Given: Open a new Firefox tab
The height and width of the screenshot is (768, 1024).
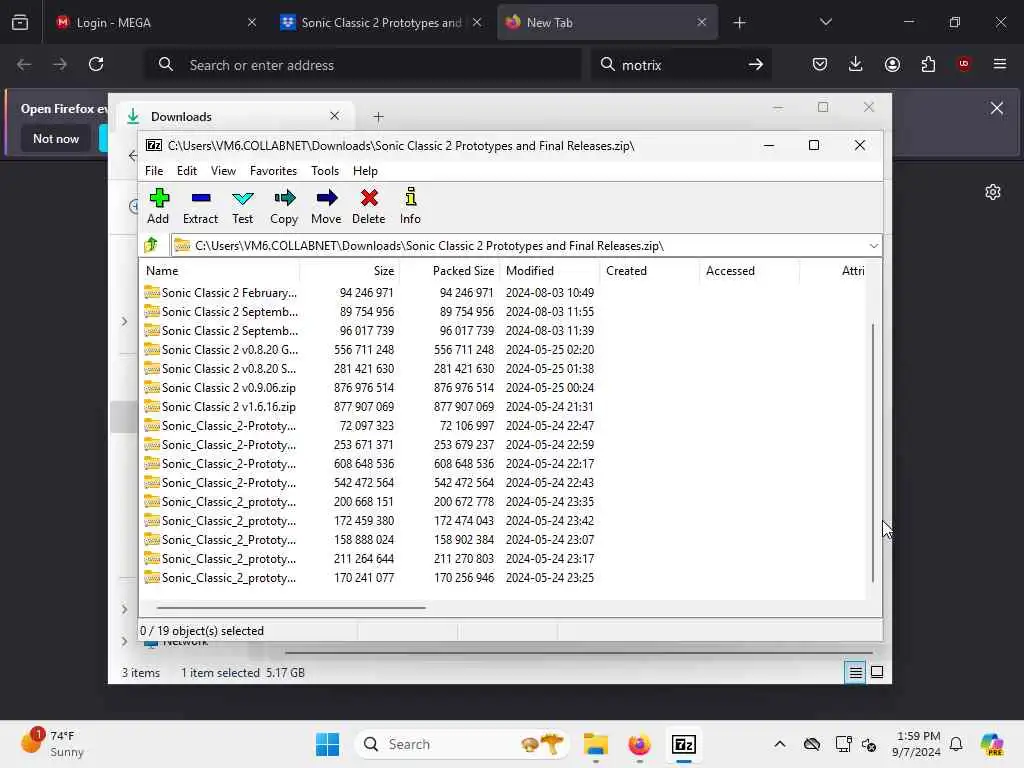Looking at the screenshot, I should 739,23.
